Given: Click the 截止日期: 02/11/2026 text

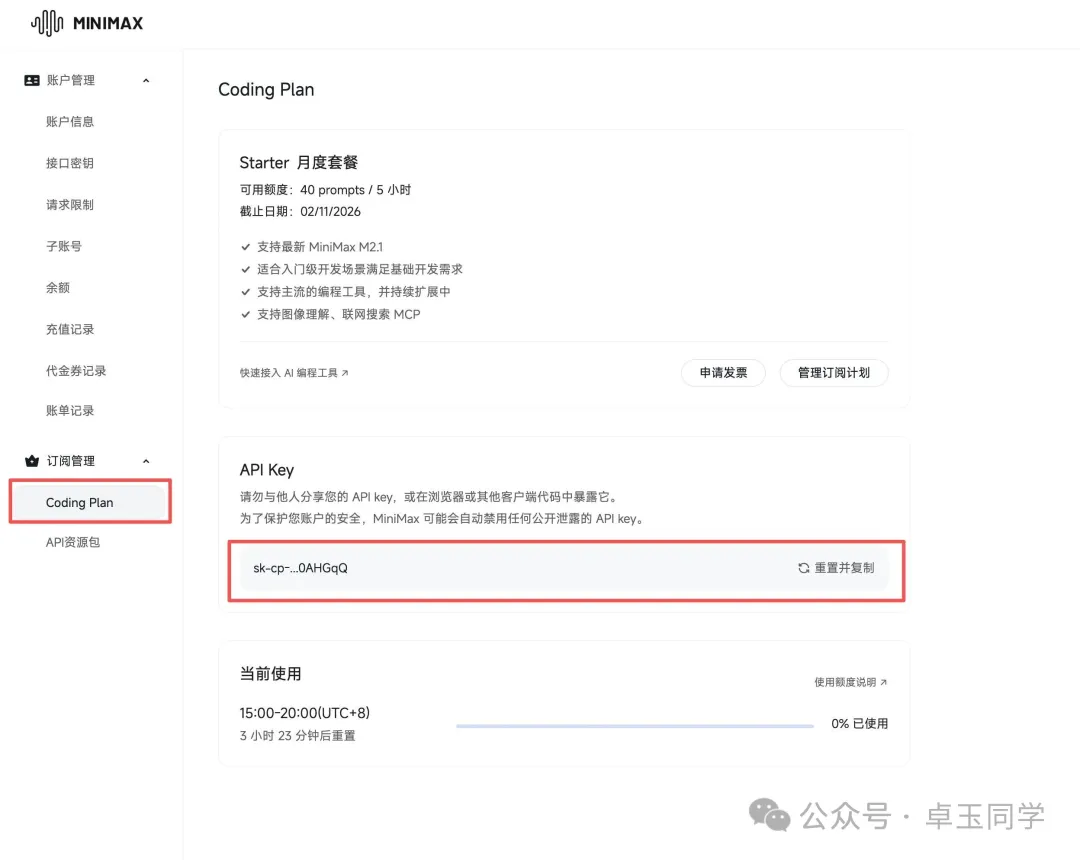Looking at the screenshot, I should tap(300, 211).
